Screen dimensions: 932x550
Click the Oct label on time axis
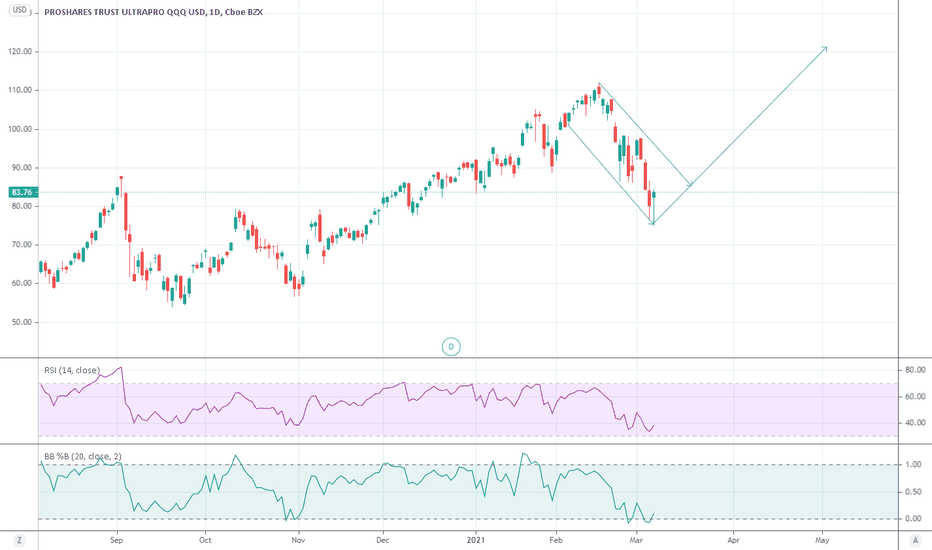205,540
